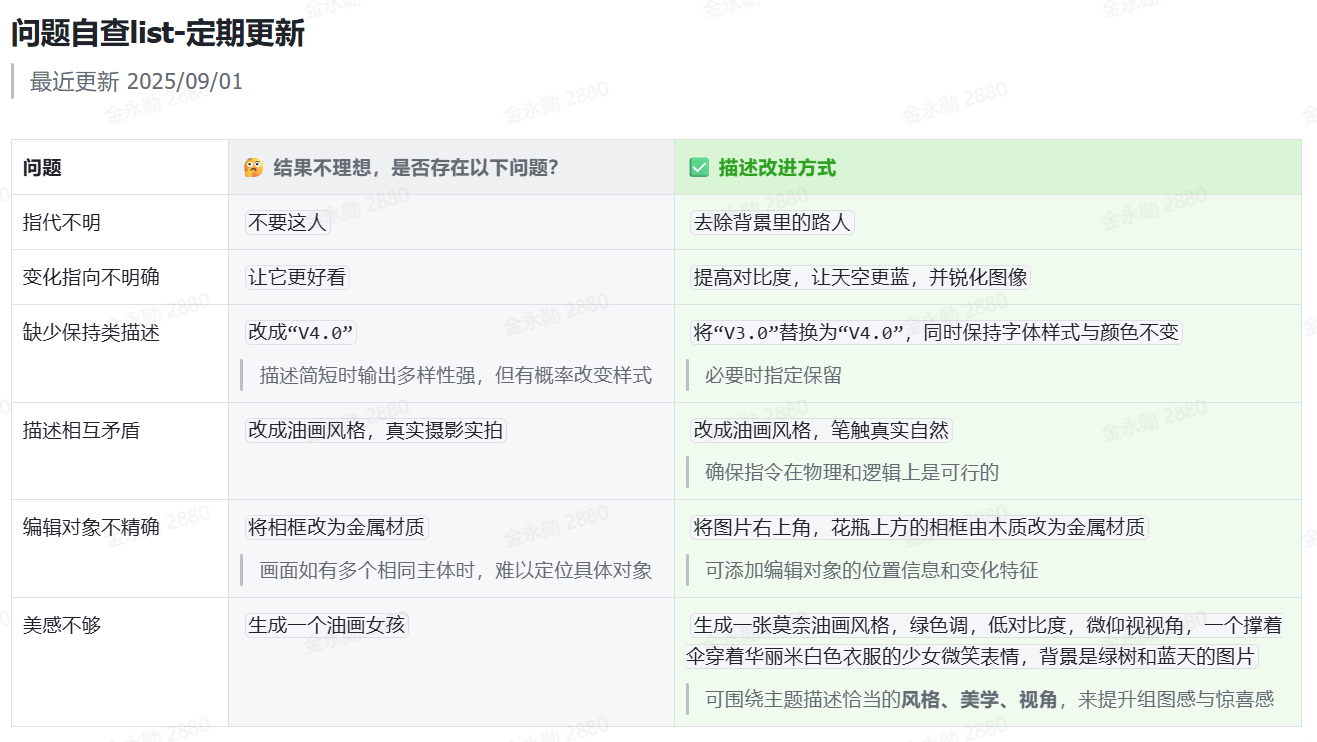Screen dimensions: 1317x742
Task: Click the inline code 改成“V4.0”
Action: point(301,333)
